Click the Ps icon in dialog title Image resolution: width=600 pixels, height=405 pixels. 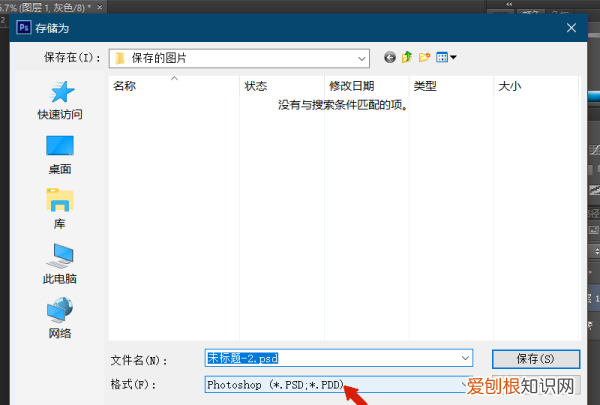tap(24, 28)
